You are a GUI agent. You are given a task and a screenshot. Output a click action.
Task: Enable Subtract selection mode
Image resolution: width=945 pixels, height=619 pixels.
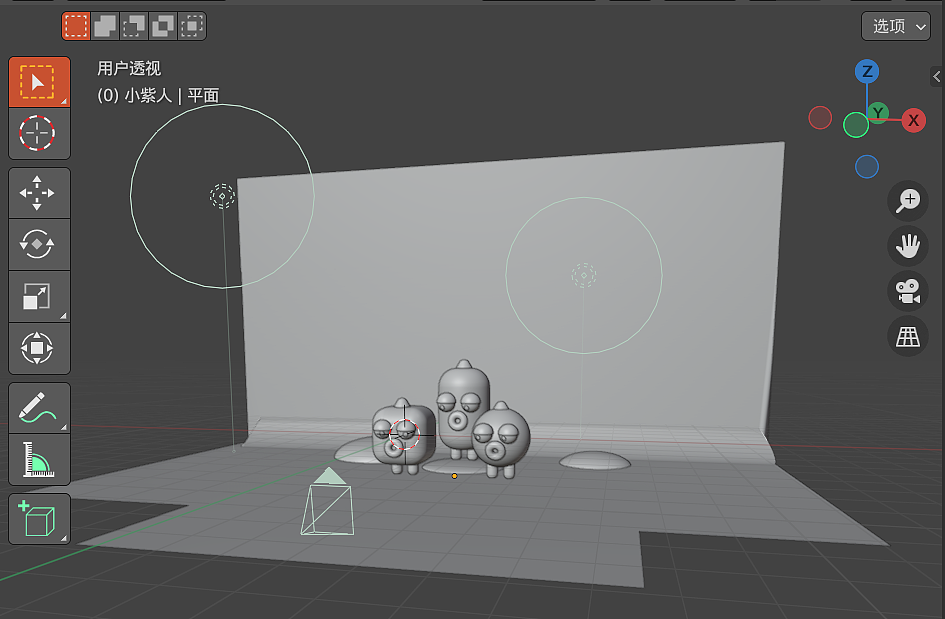(x=133, y=26)
